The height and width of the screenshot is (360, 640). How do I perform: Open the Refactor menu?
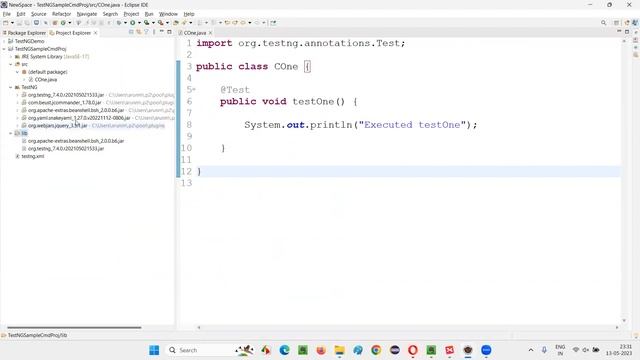(x=62, y=14)
